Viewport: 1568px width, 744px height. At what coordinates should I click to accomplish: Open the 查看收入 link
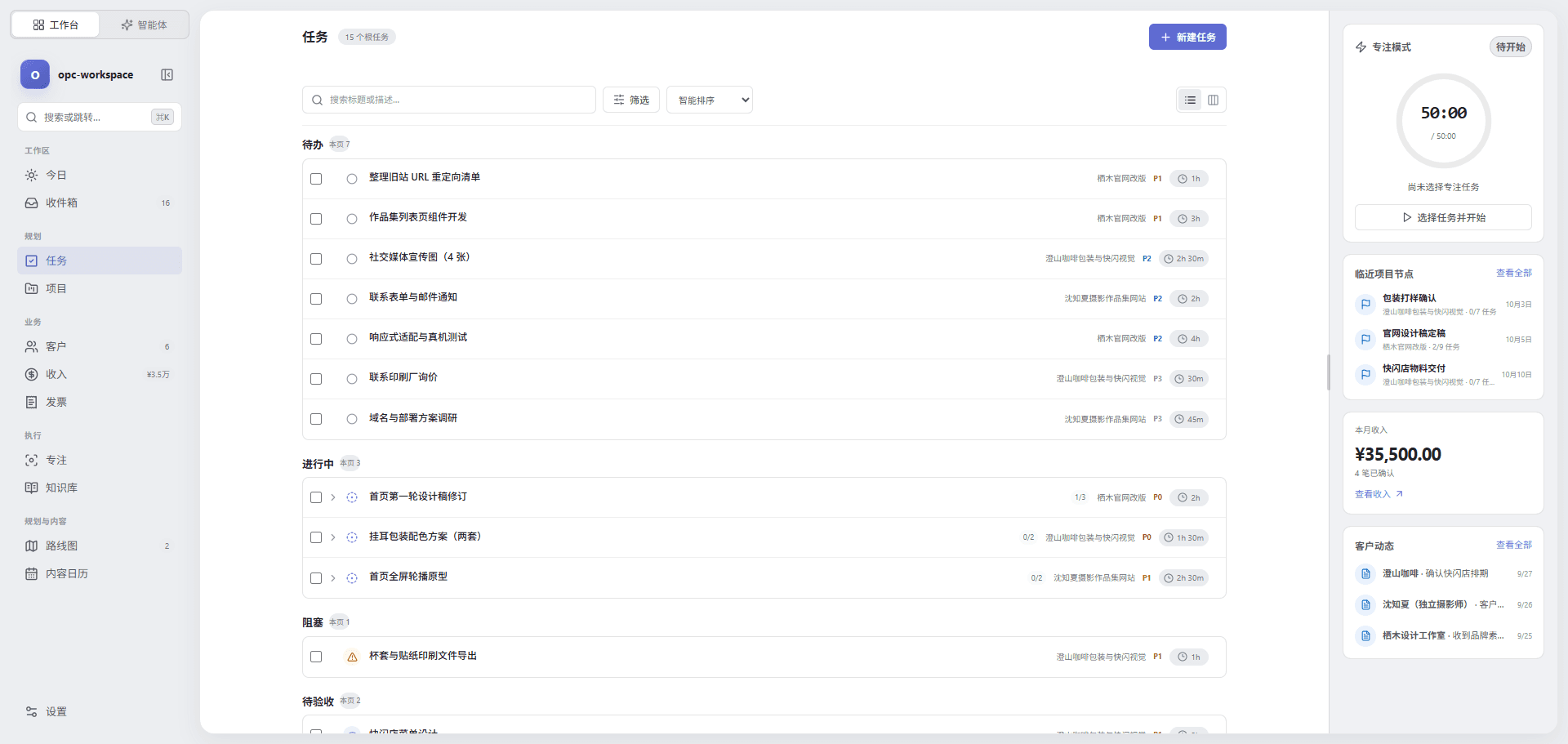pos(1379,495)
